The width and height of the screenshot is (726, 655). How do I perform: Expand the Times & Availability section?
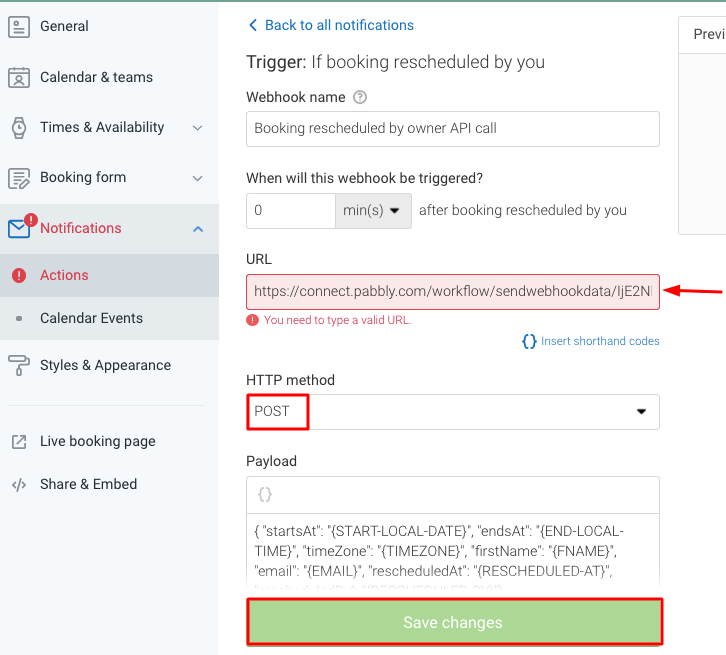click(x=197, y=128)
